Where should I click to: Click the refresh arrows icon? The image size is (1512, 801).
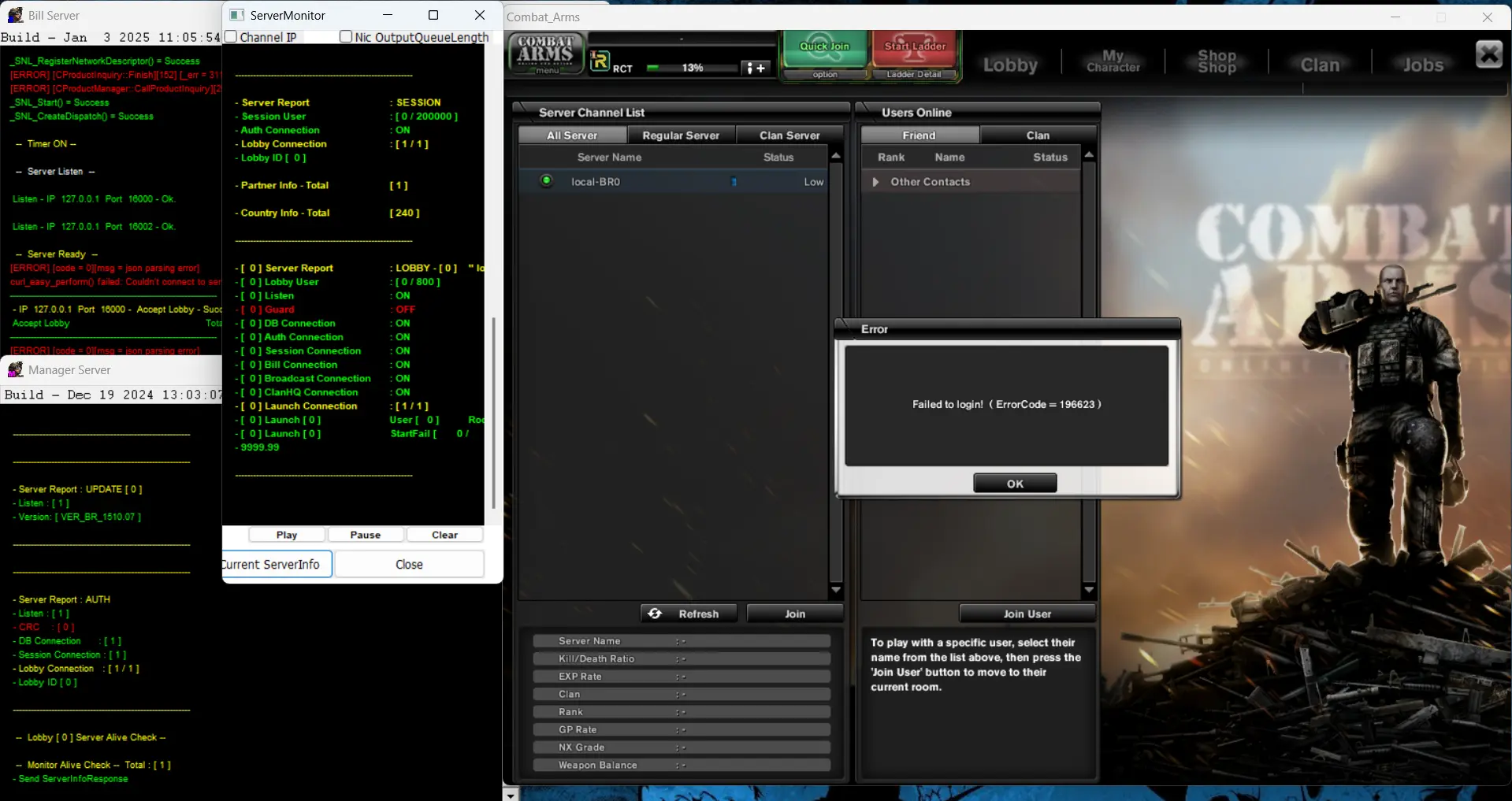coord(656,614)
